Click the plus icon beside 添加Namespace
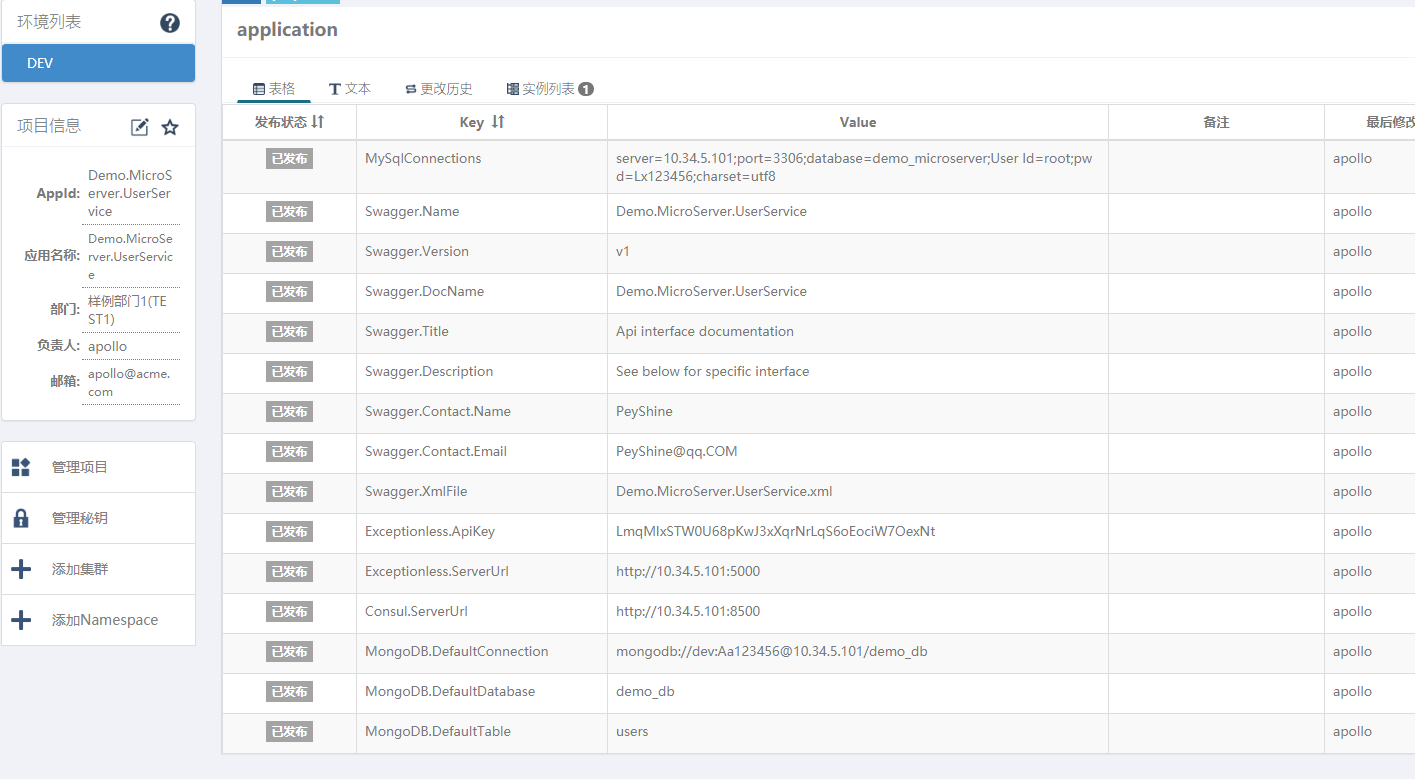 point(20,620)
